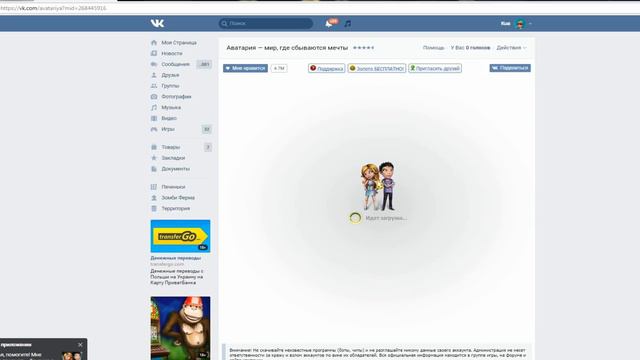Open the notifications bell icon
This screenshot has width=640, height=360.
coord(329,24)
